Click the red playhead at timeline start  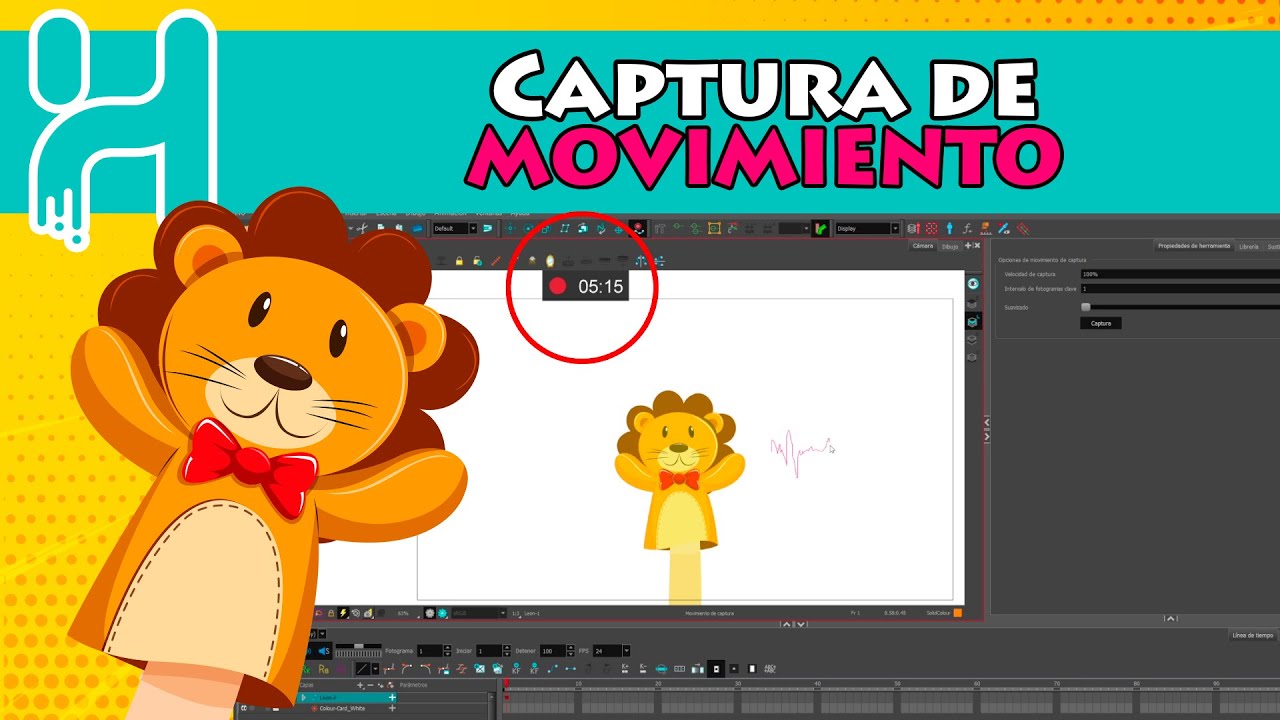pos(506,683)
